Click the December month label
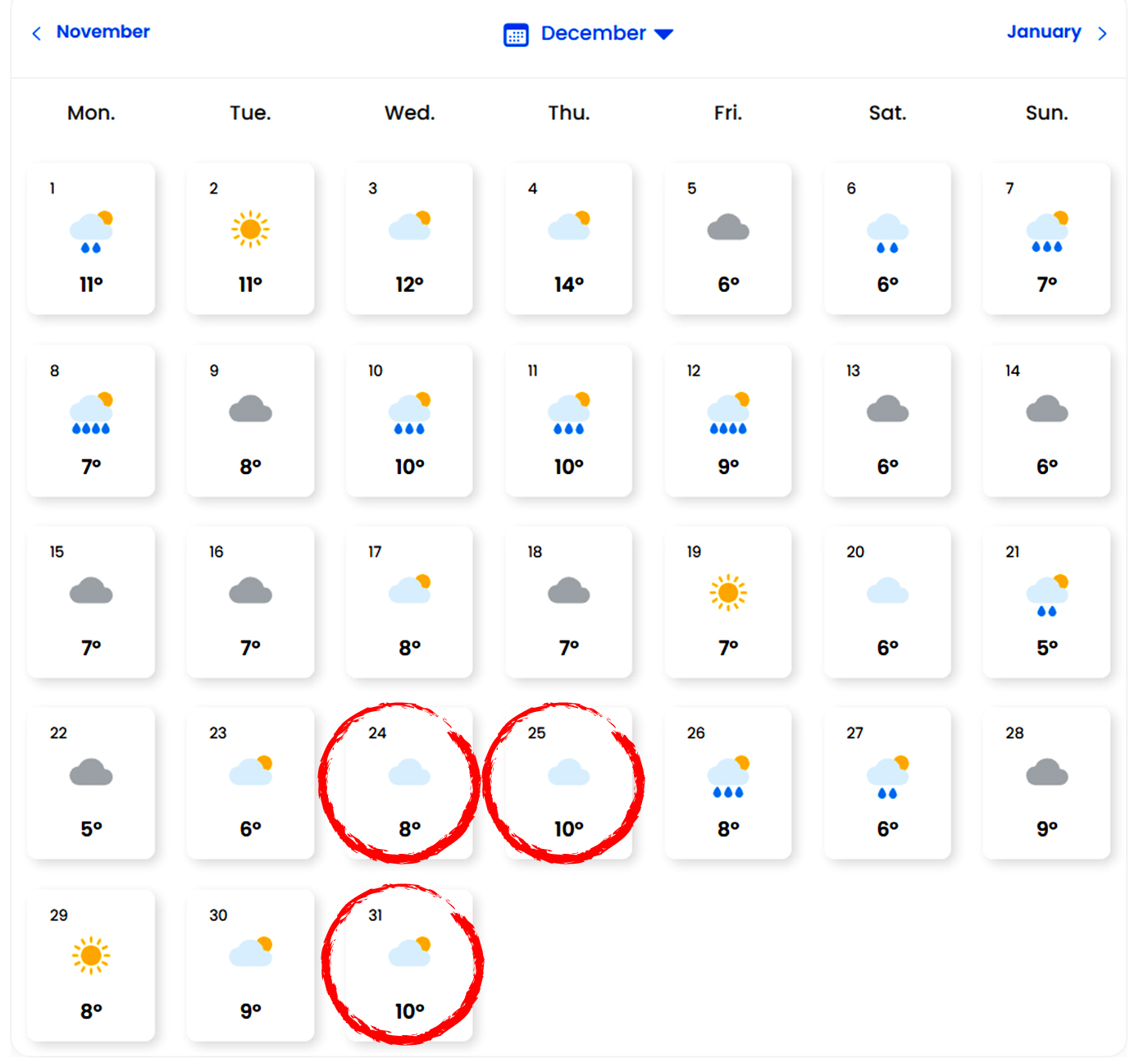The image size is (1148, 1063). [x=593, y=34]
